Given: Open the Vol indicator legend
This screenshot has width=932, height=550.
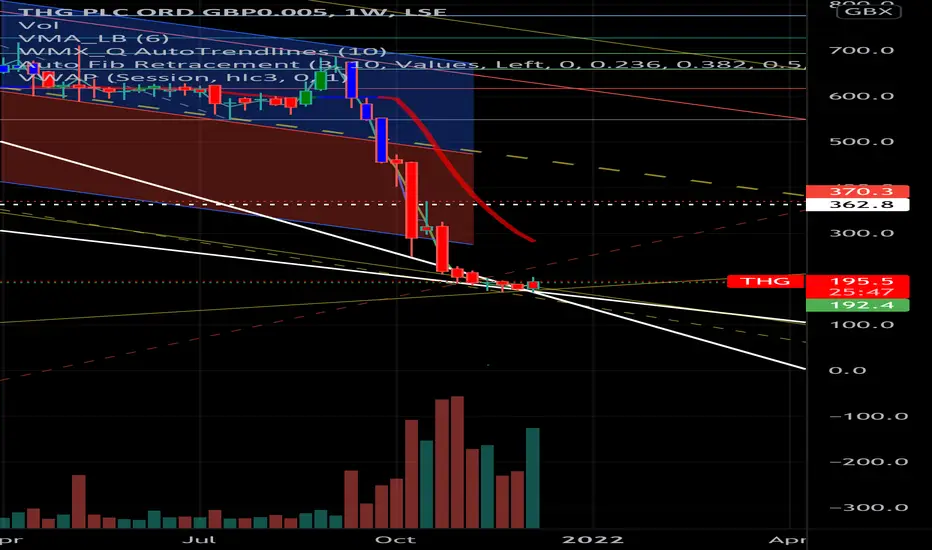Looking at the screenshot, I should [39, 26].
